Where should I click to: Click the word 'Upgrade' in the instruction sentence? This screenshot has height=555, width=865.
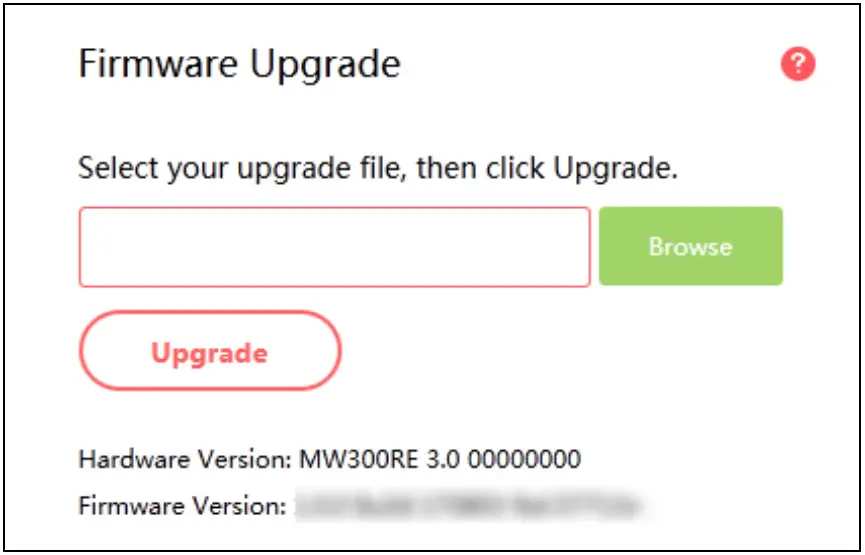(615, 168)
